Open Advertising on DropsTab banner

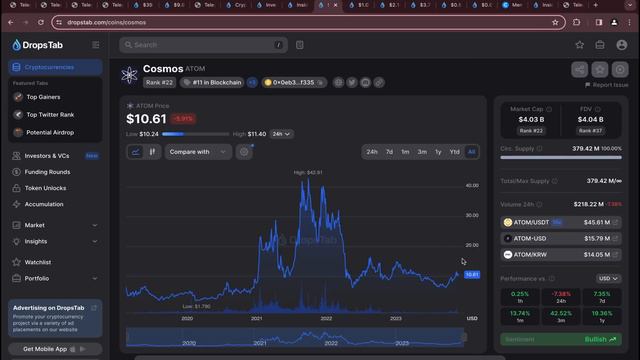[55, 318]
